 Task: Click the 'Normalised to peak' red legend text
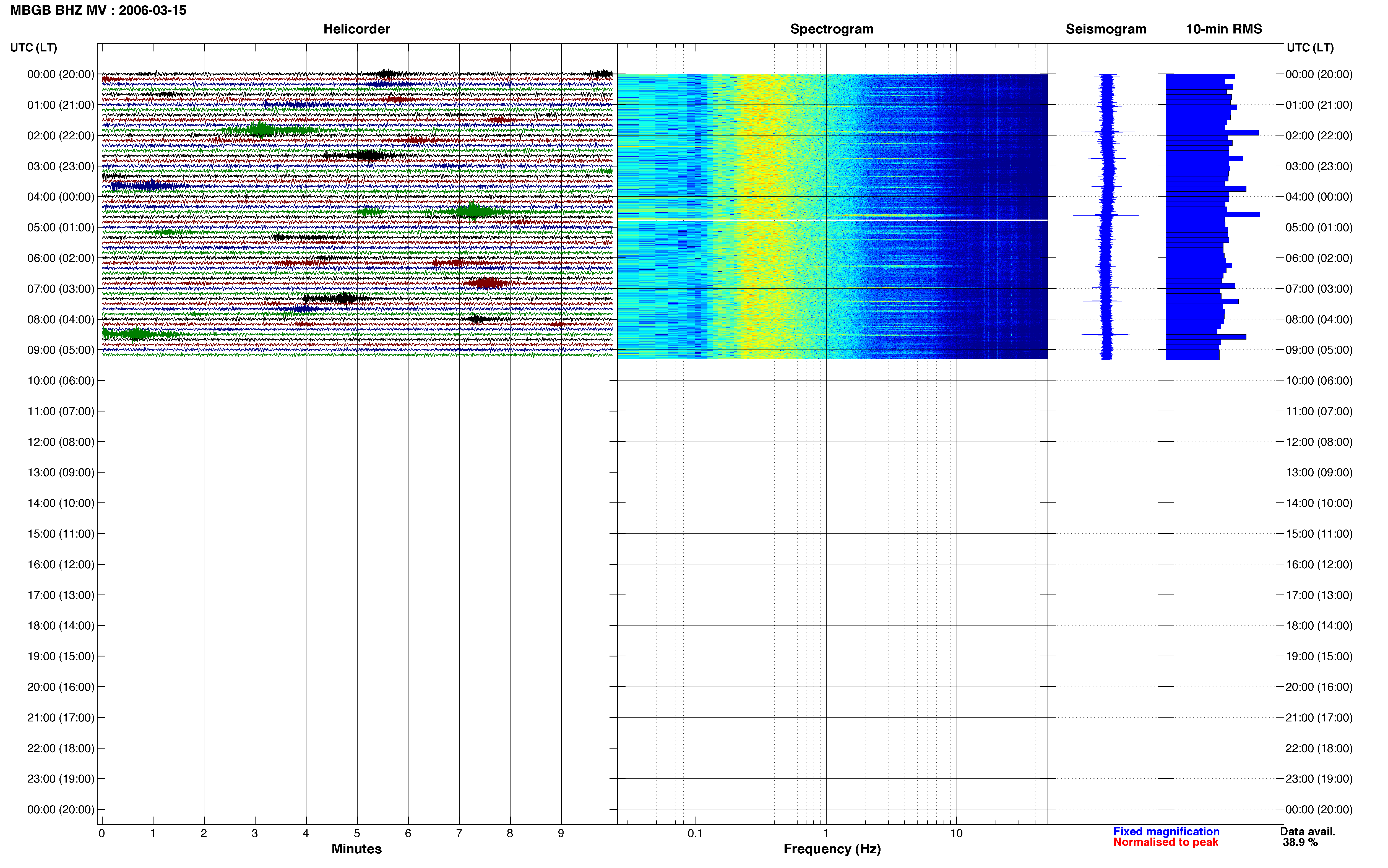click(1165, 842)
